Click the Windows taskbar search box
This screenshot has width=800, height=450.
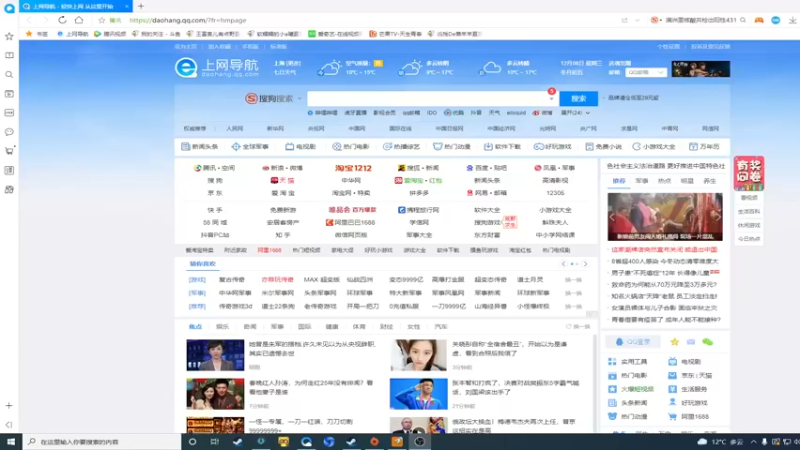(102, 442)
